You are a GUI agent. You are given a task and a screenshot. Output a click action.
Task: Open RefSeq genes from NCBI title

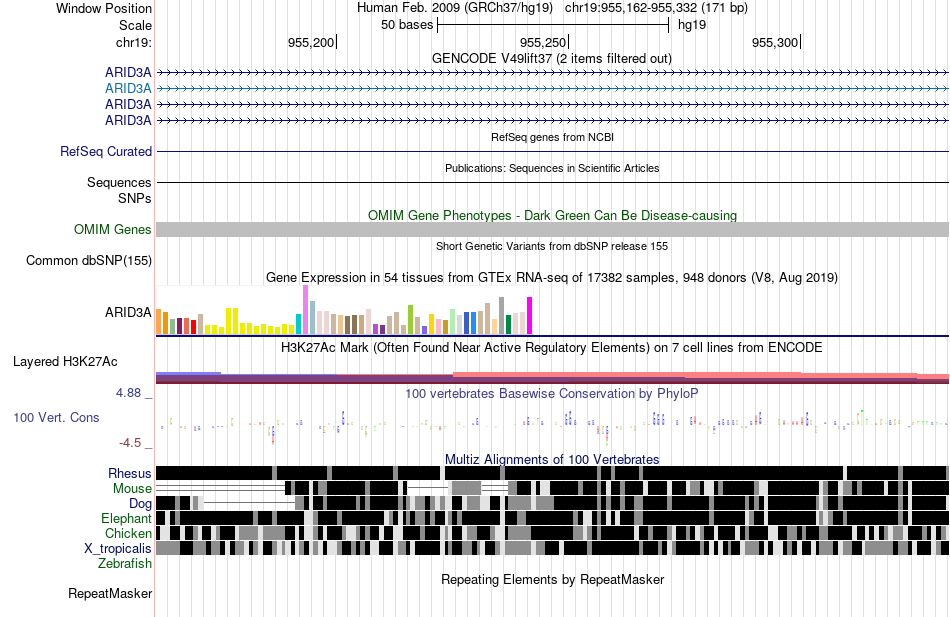(x=553, y=138)
